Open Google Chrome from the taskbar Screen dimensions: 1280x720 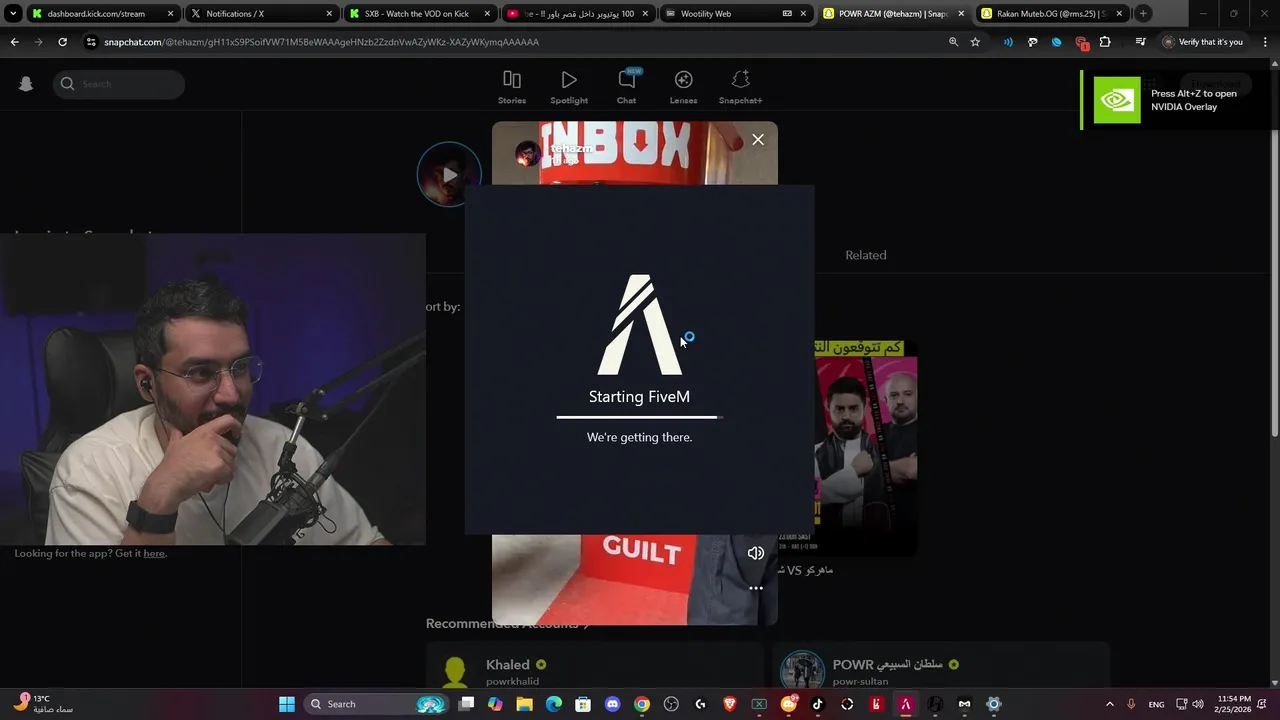642,704
